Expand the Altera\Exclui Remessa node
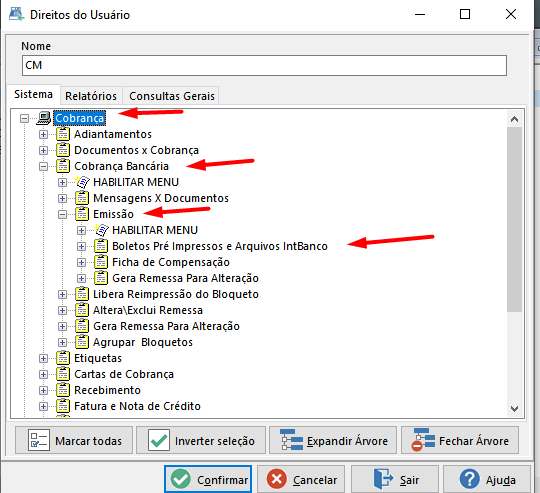This screenshot has width=540, height=493. (x=62, y=311)
